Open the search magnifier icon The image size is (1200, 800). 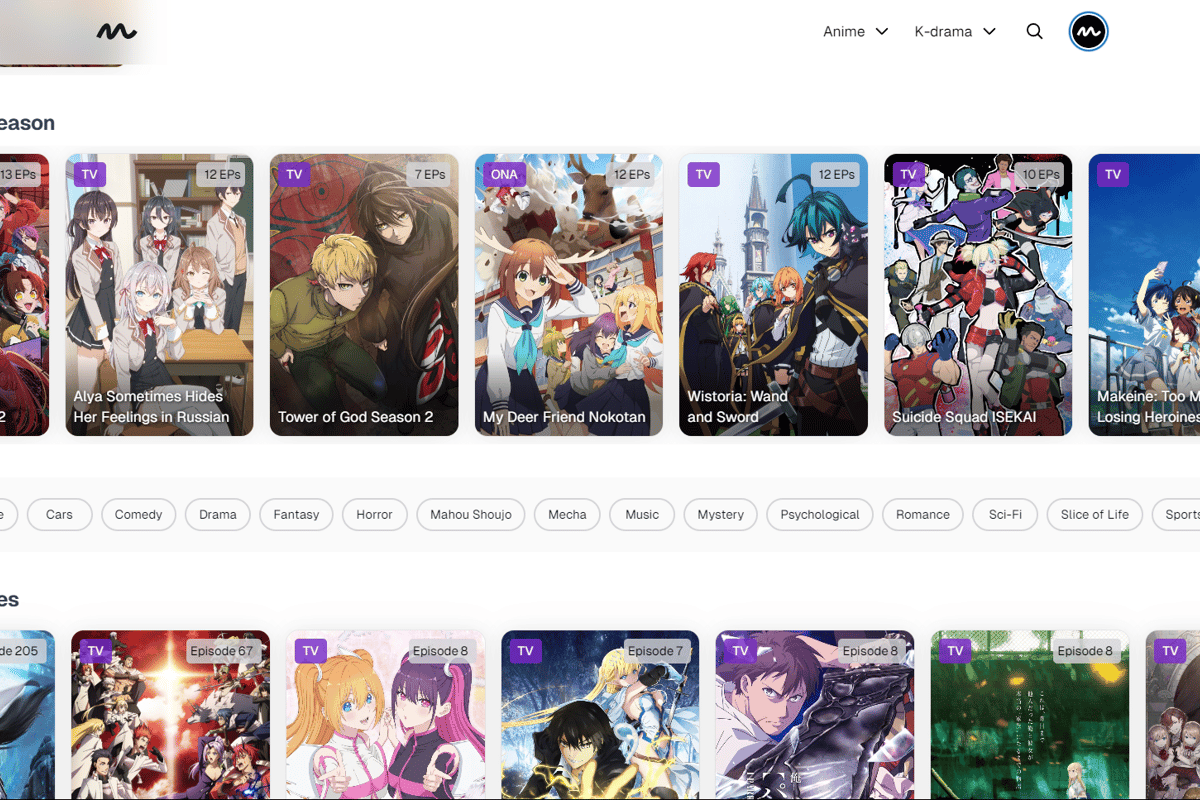coord(1034,32)
